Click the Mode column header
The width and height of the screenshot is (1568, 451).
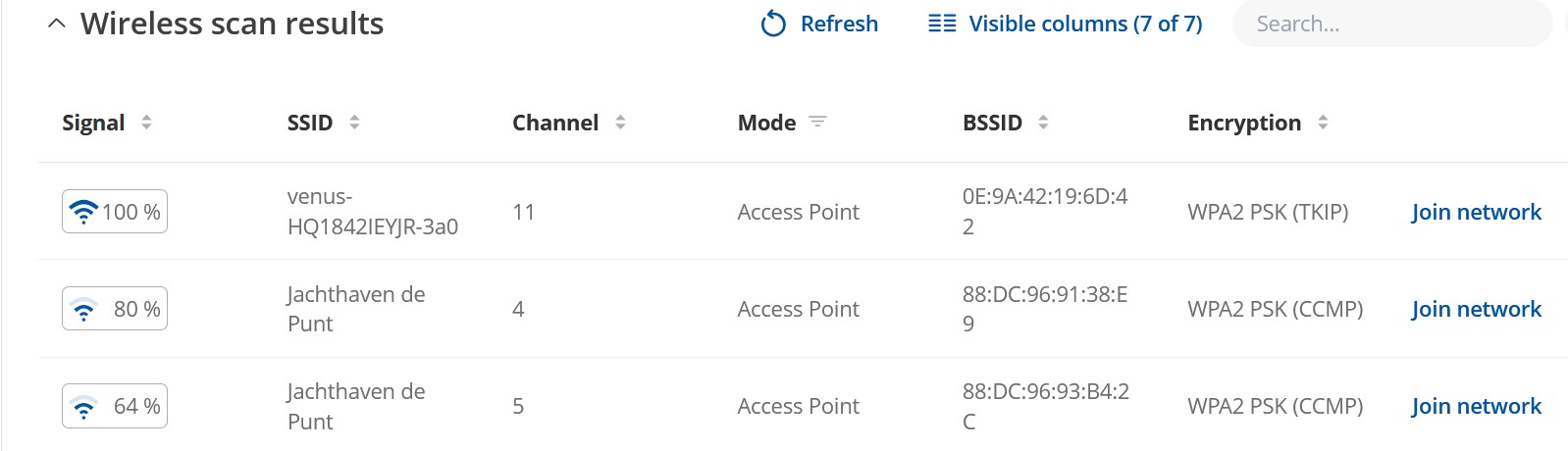(x=766, y=123)
